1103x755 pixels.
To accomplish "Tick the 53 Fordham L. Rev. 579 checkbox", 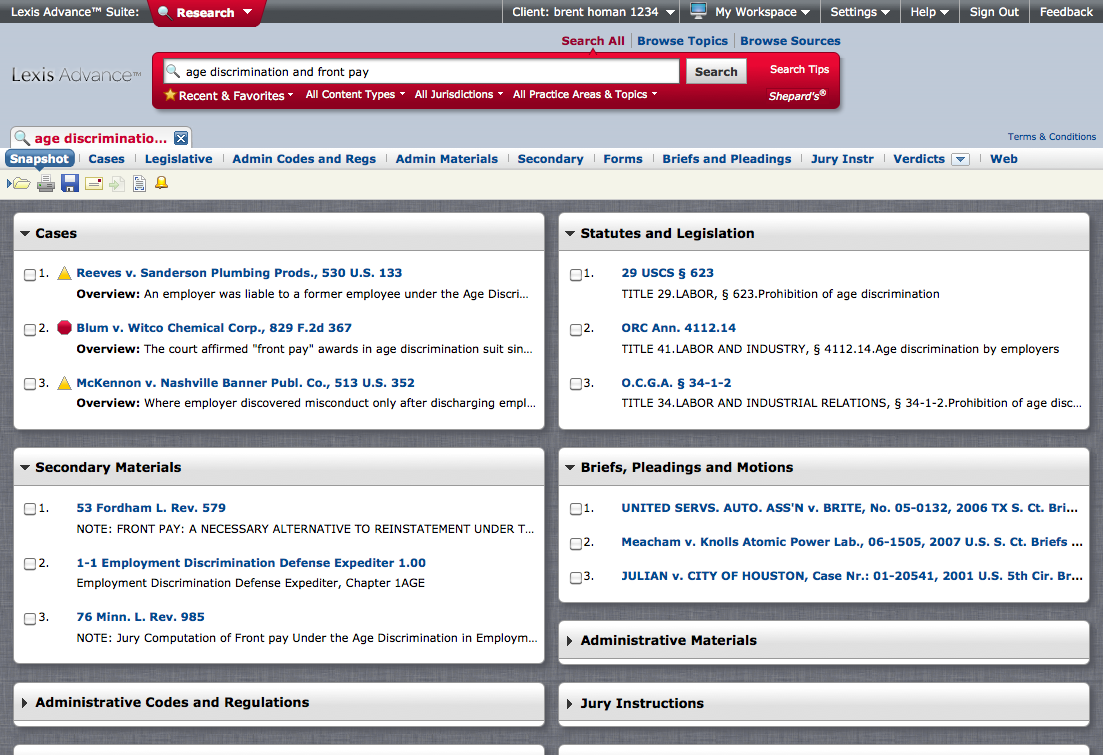I will pyautogui.click(x=30, y=509).
